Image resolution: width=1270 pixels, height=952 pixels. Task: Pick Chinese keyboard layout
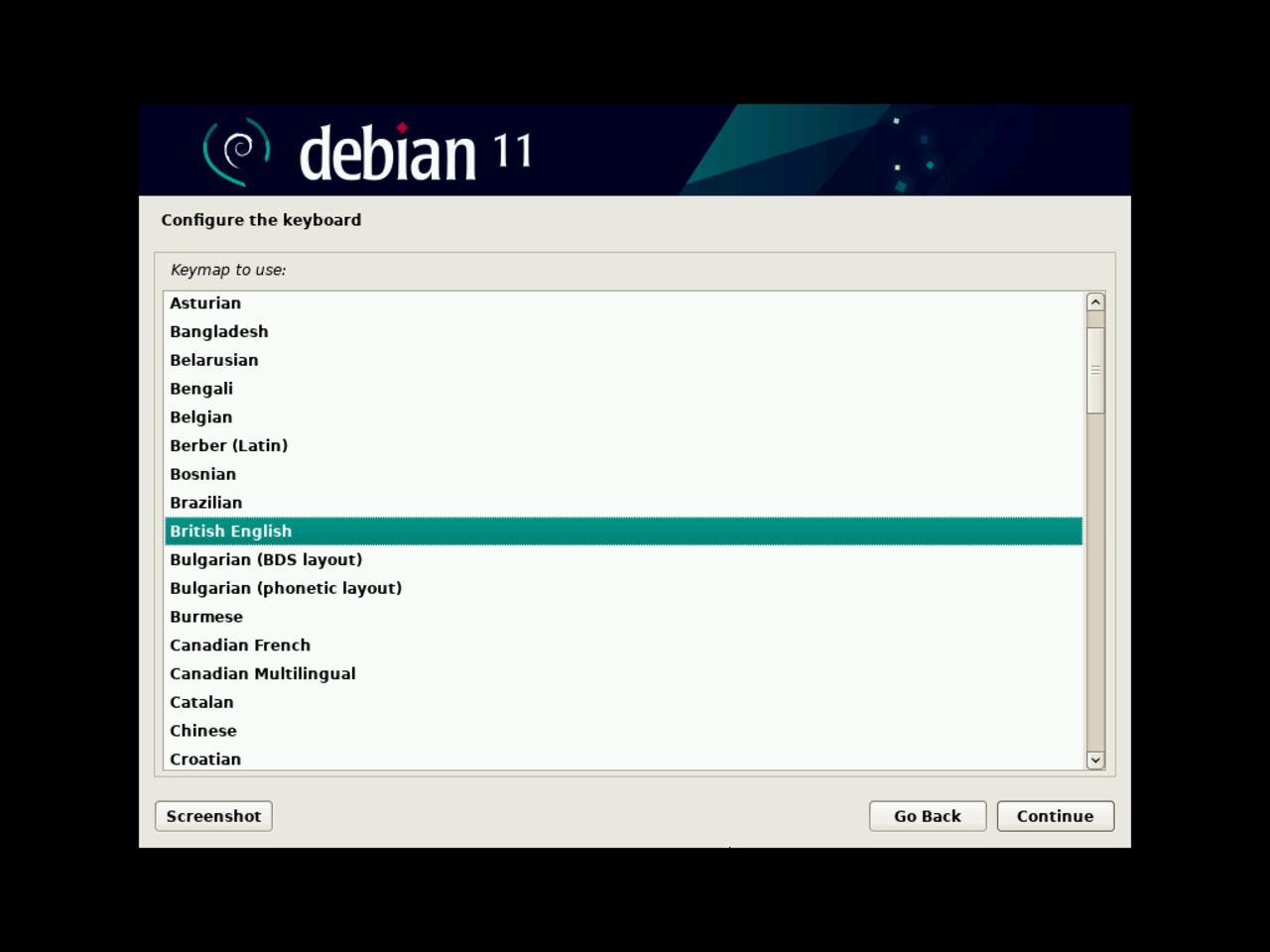[x=623, y=731]
